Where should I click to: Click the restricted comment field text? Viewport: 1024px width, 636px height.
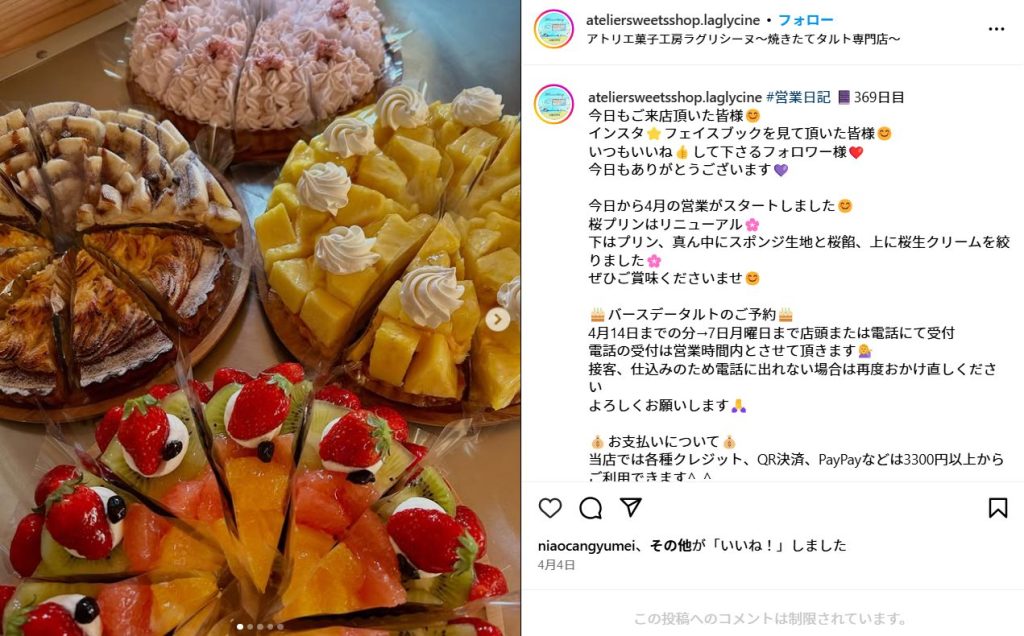click(x=771, y=618)
